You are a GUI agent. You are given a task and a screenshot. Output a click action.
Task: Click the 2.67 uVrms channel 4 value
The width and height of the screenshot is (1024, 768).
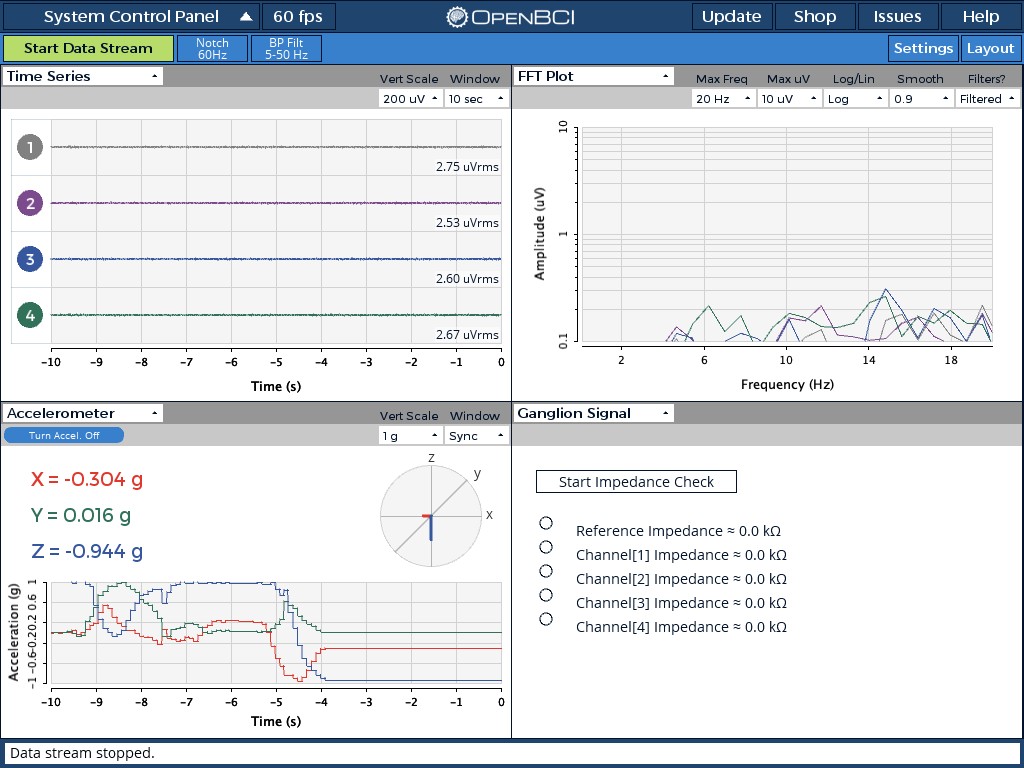(468, 335)
